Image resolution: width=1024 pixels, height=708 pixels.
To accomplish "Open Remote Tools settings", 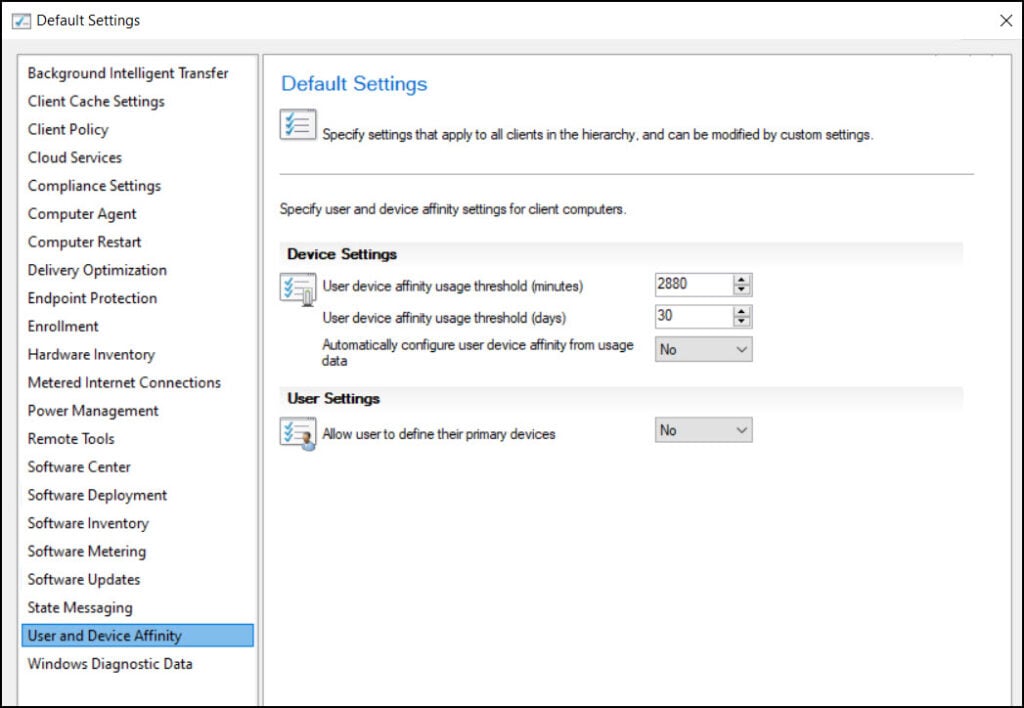I will [71, 438].
